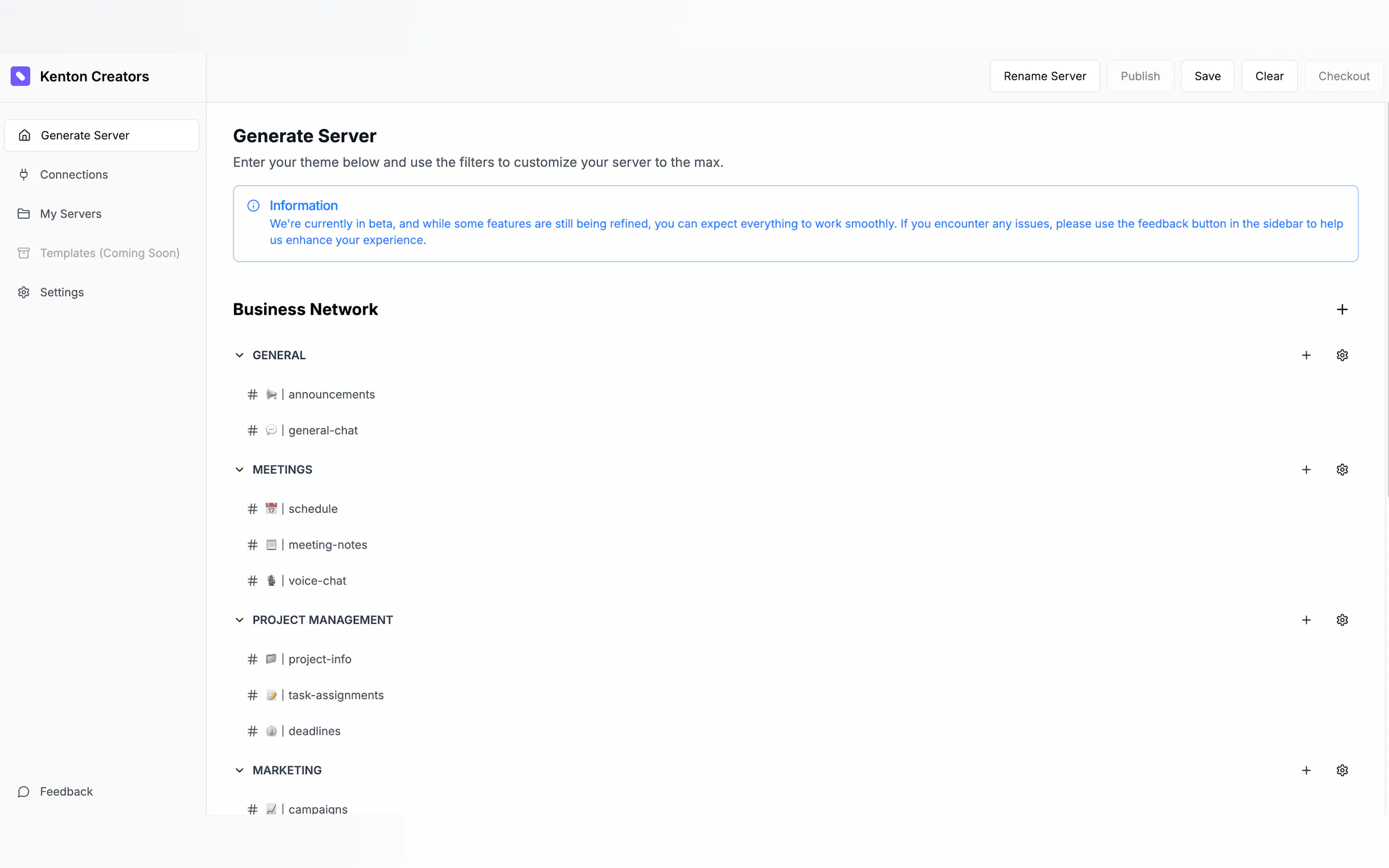
Task: Open MARKETING category settings gear
Action: coord(1341,770)
